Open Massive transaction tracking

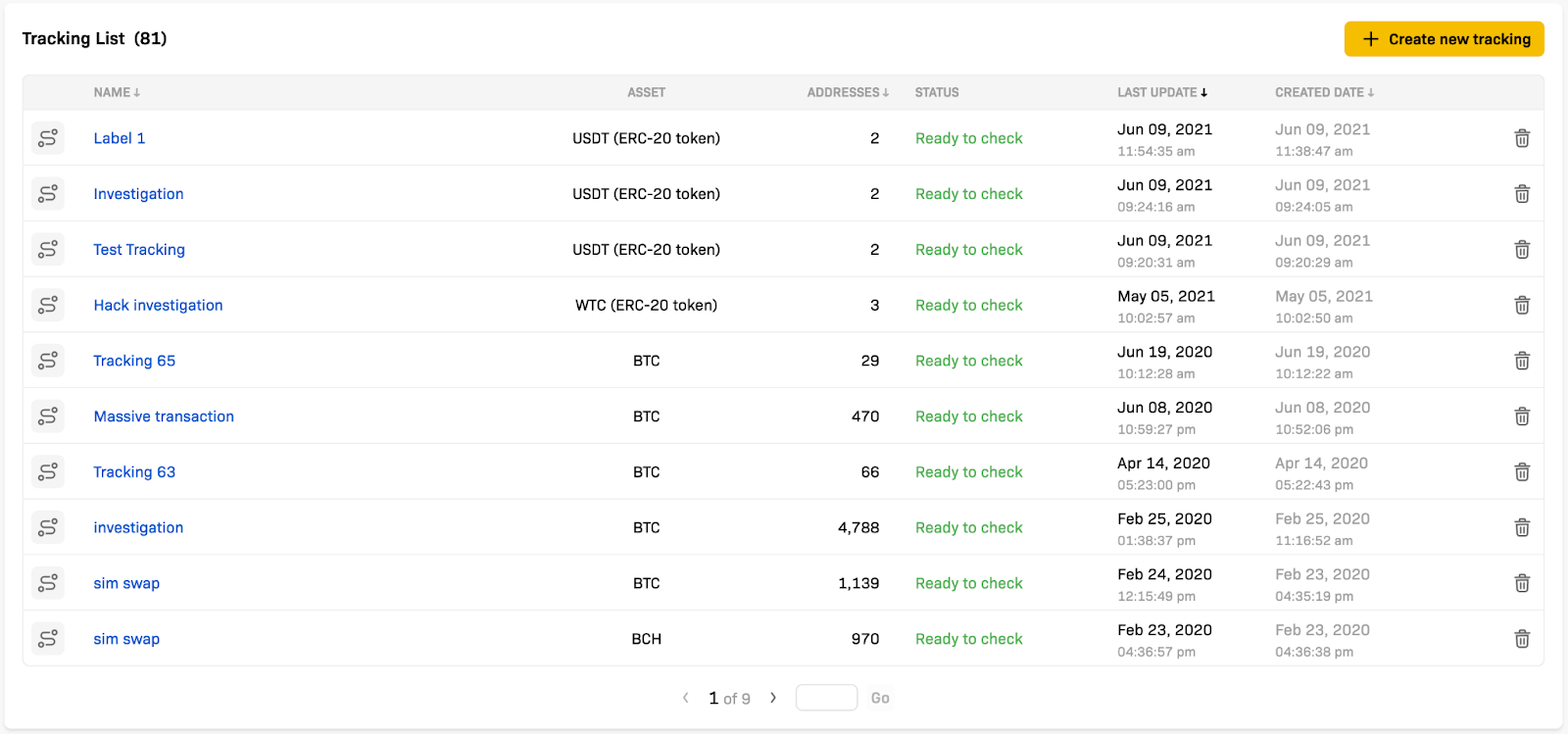coord(164,416)
